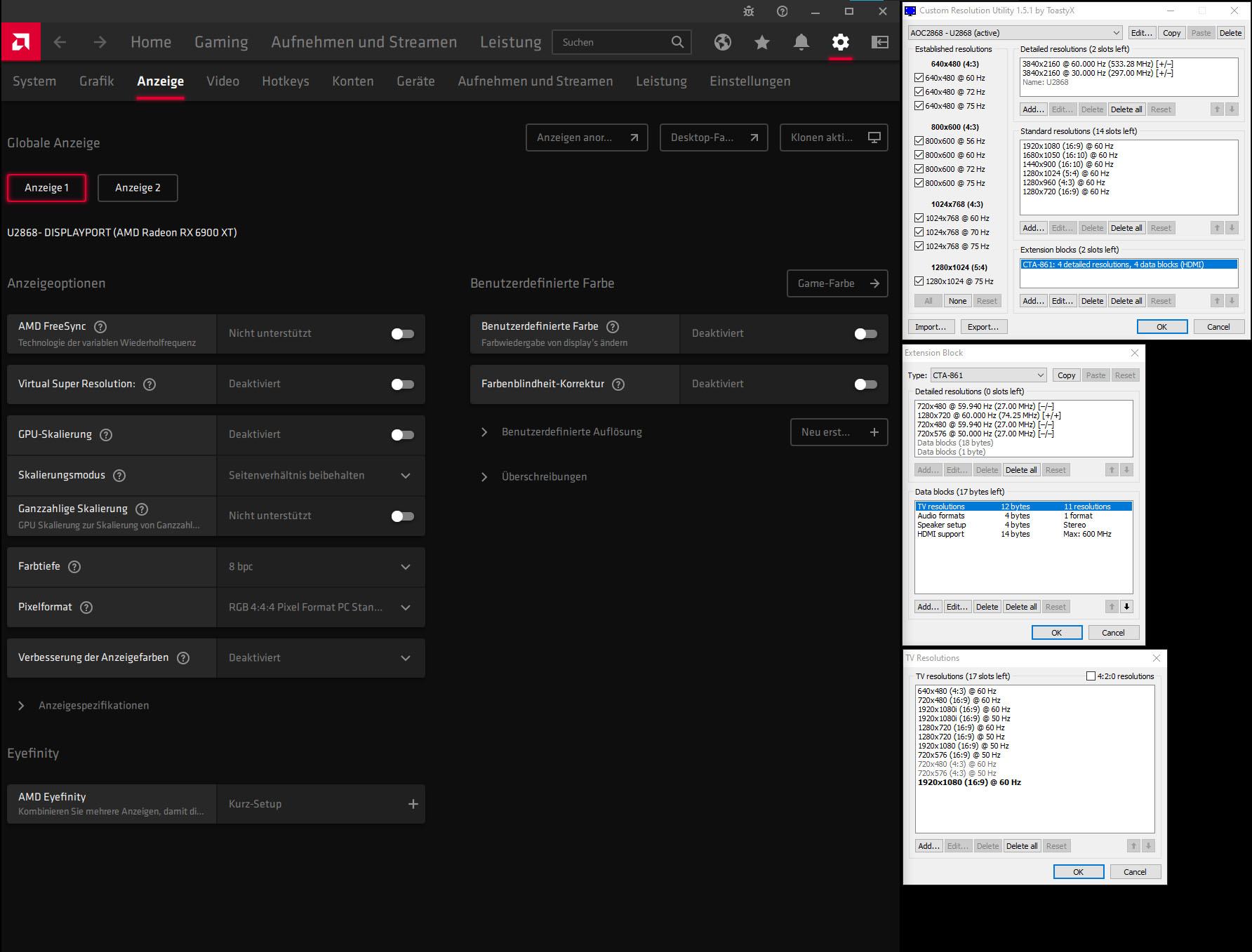Image resolution: width=1252 pixels, height=952 pixels.
Task: Click Game-Farbe button
Action: (x=837, y=283)
